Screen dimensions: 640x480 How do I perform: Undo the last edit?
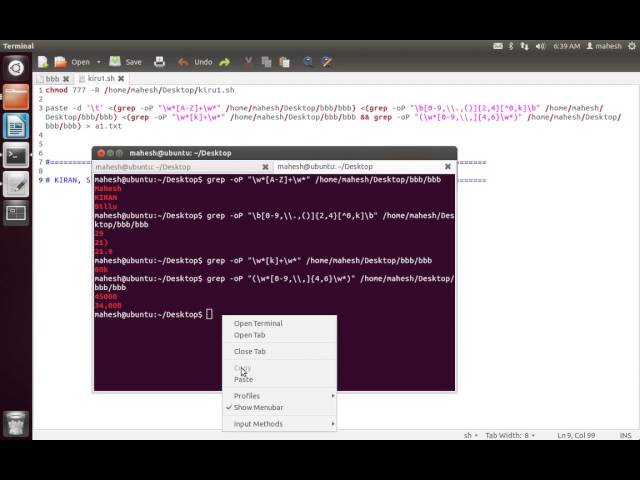click(x=195, y=62)
